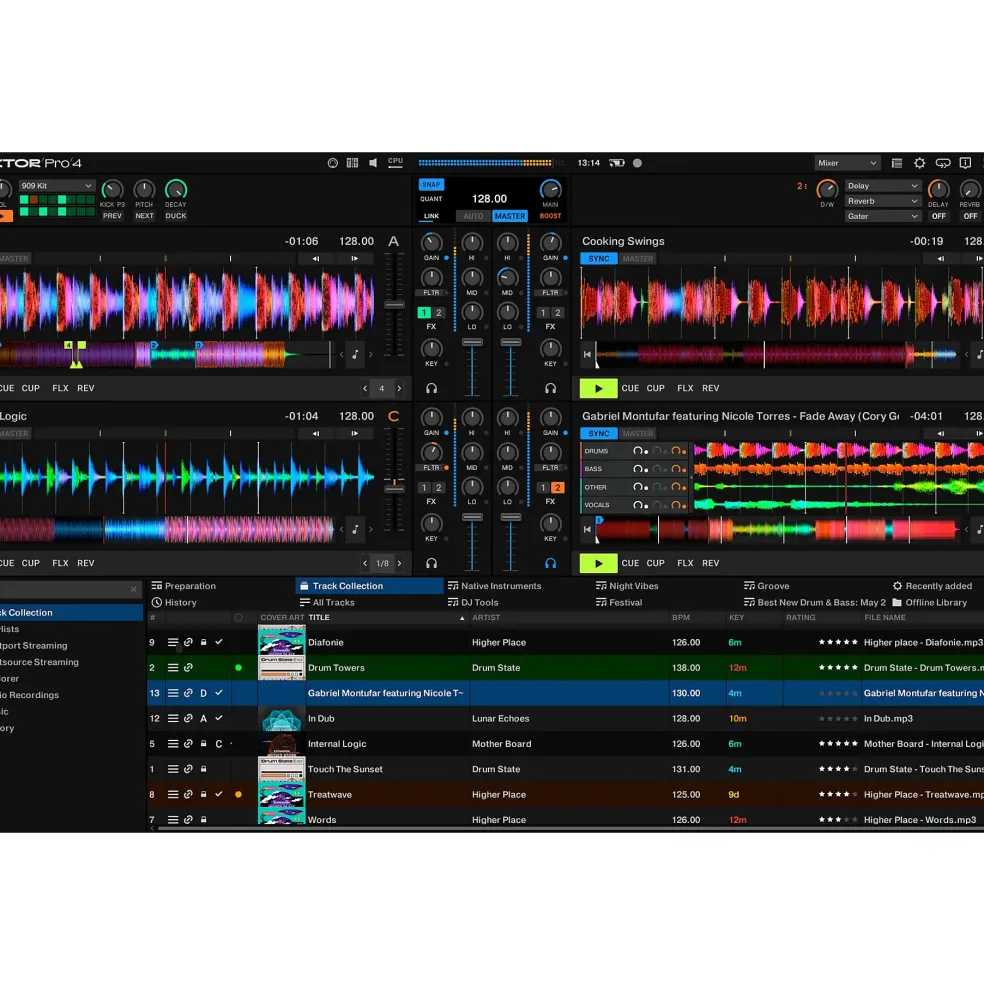Decrease loop size left of 4 on deck A
The image size is (984, 985).
(365, 388)
